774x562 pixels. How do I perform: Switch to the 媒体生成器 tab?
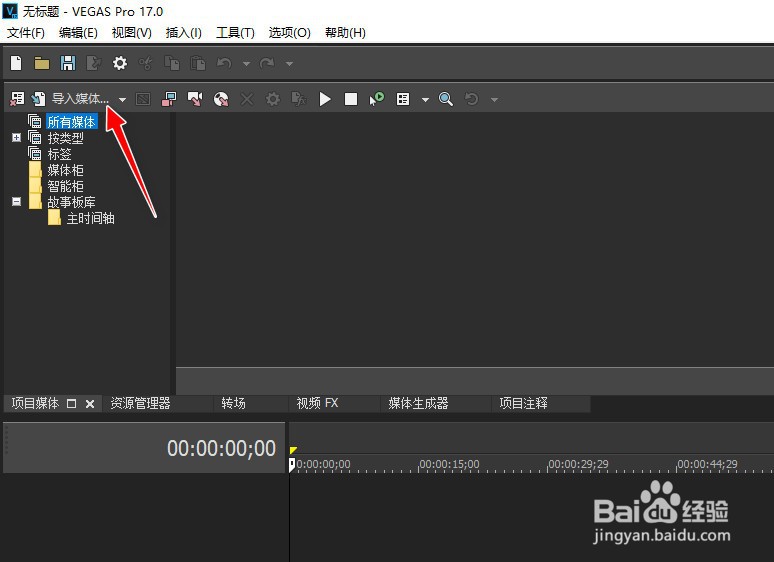(x=418, y=404)
